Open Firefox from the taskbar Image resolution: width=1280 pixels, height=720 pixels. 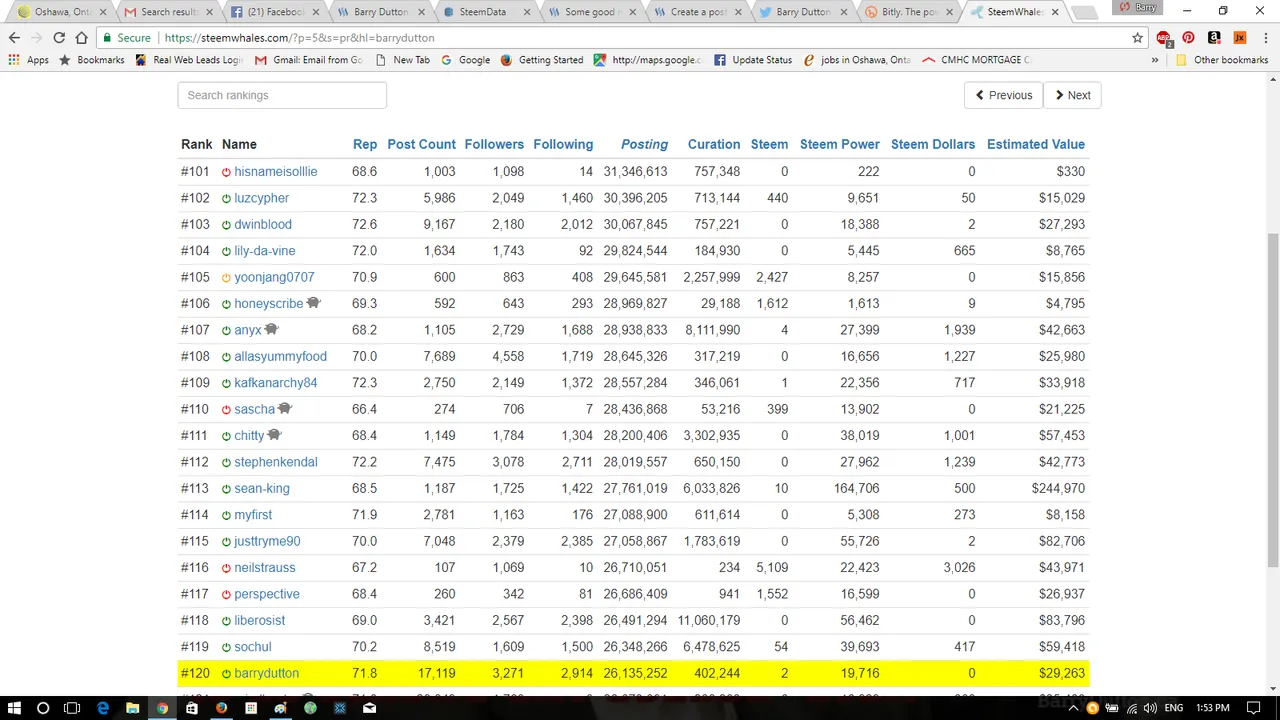click(x=221, y=708)
